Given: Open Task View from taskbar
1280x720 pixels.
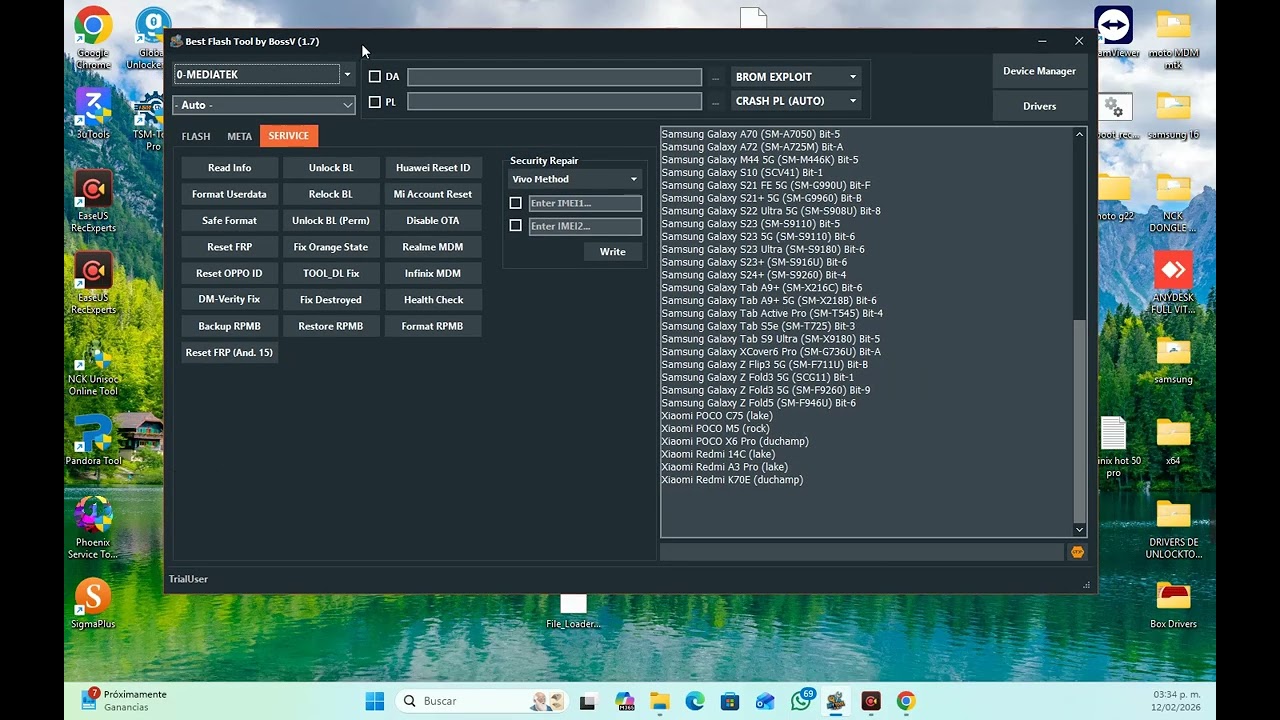Looking at the screenshot, I should (588, 701).
